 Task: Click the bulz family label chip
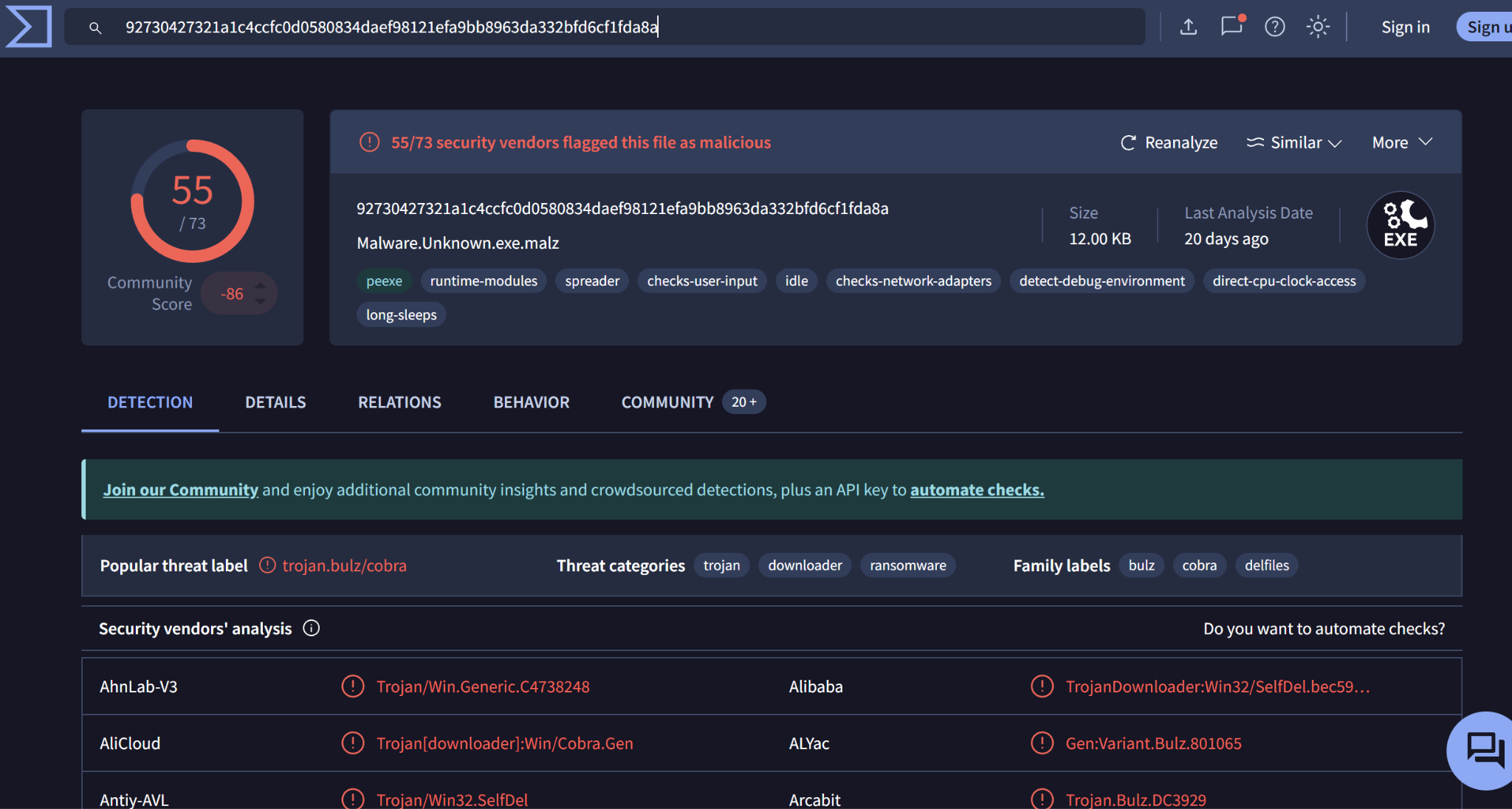click(1141, 565)
